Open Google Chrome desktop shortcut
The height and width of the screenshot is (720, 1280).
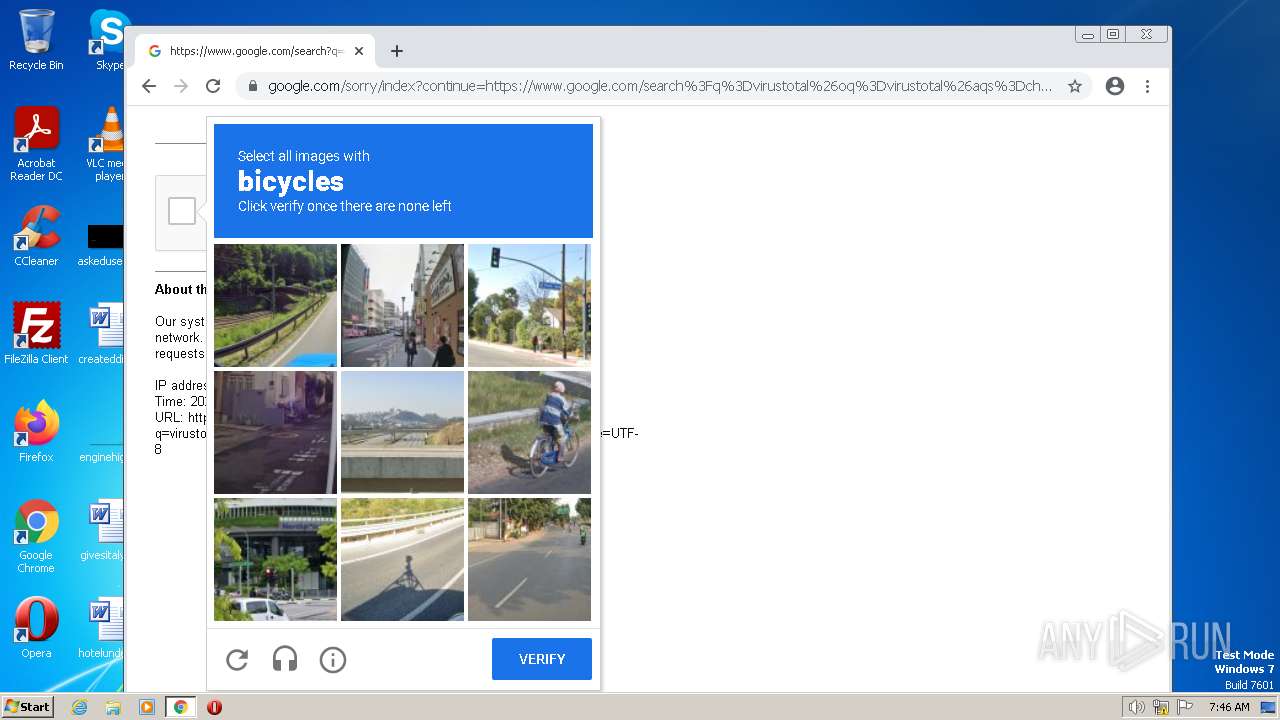point(36,537)
